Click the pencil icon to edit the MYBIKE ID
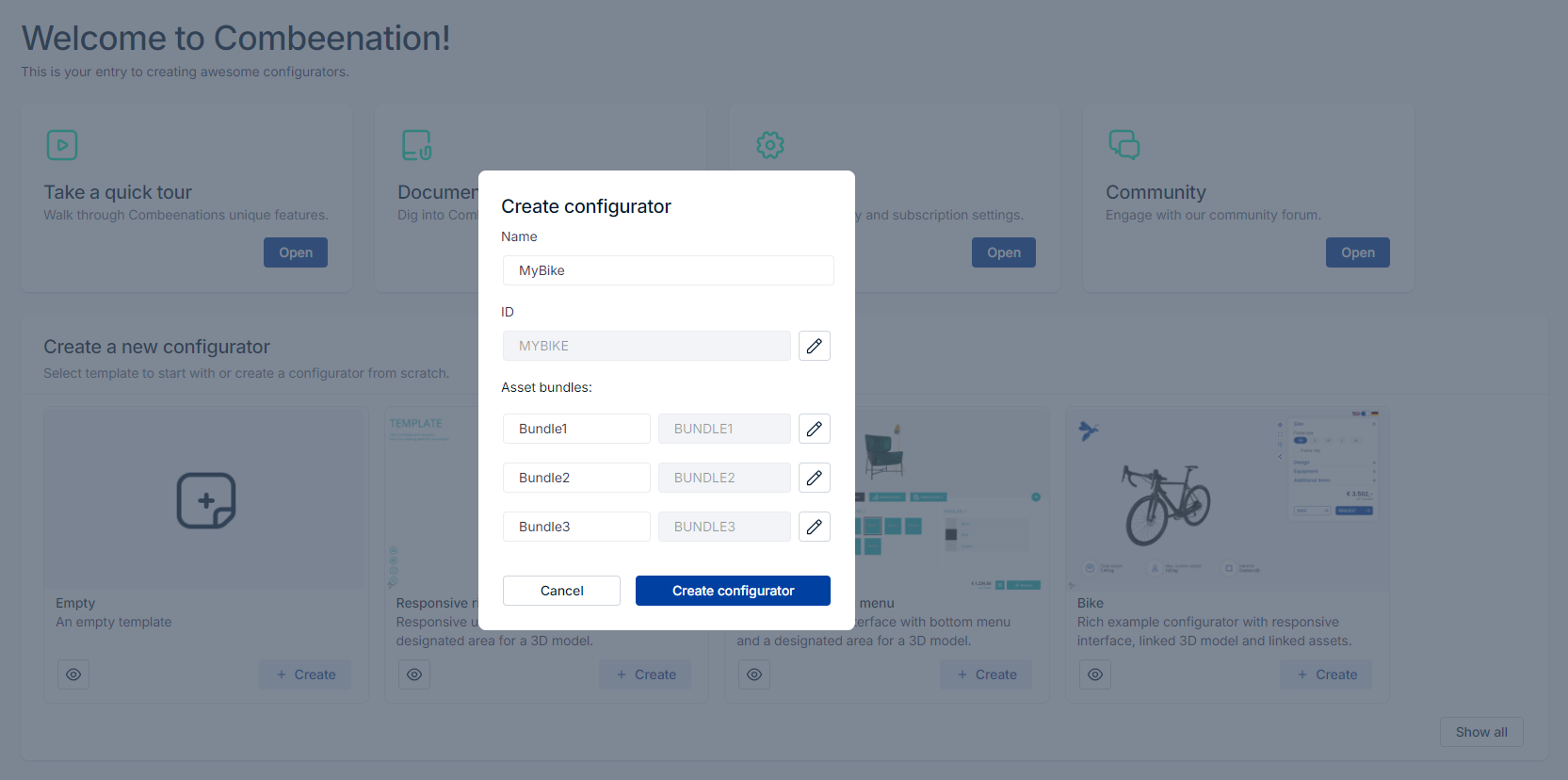Viewport: 1568px width, 780px height. coord(814,346)
